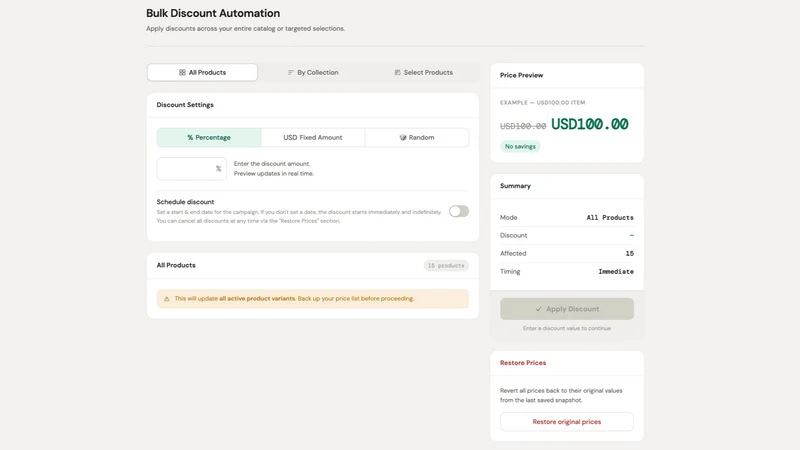Click the struck-through original price

[523, 126]
